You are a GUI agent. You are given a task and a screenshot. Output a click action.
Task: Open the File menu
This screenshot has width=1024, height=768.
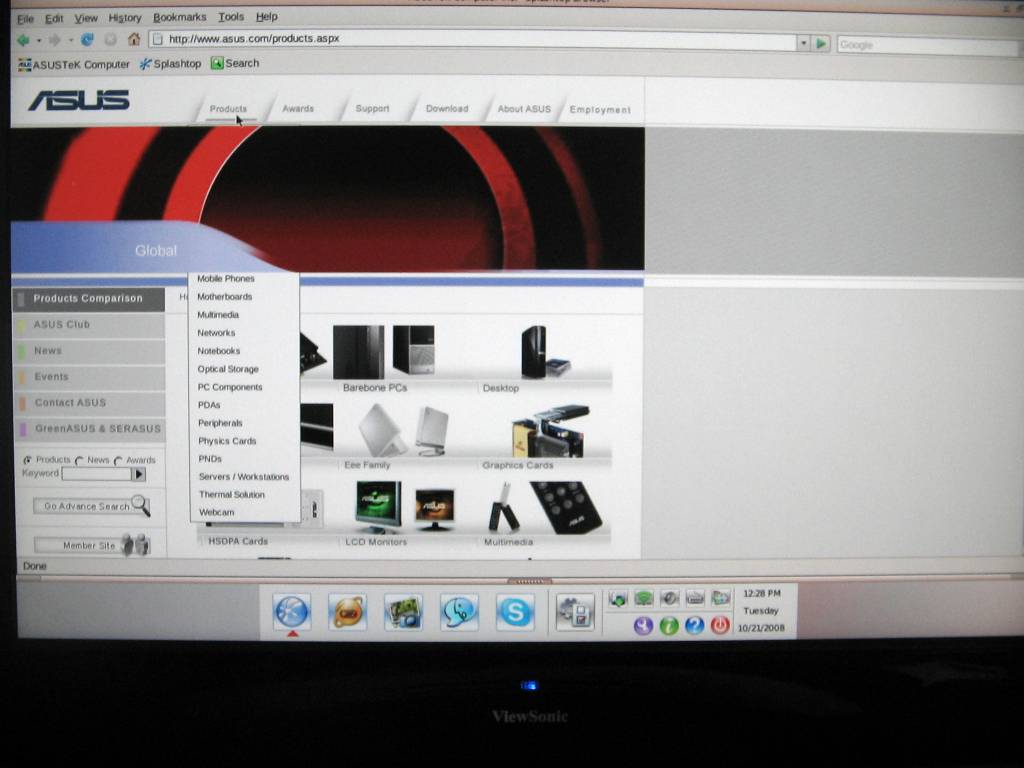point(25,19)
